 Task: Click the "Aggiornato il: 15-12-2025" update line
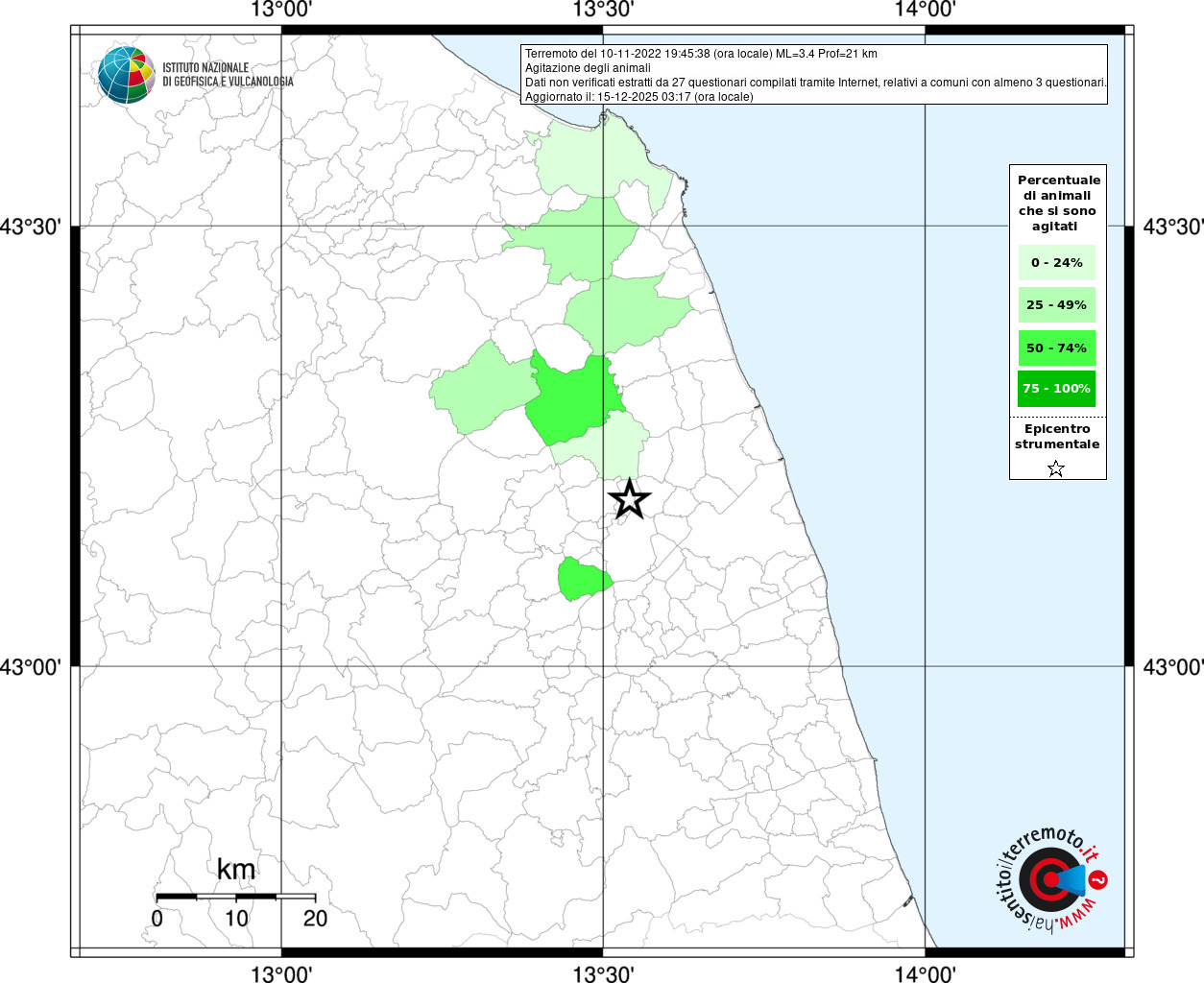[638, 97]
